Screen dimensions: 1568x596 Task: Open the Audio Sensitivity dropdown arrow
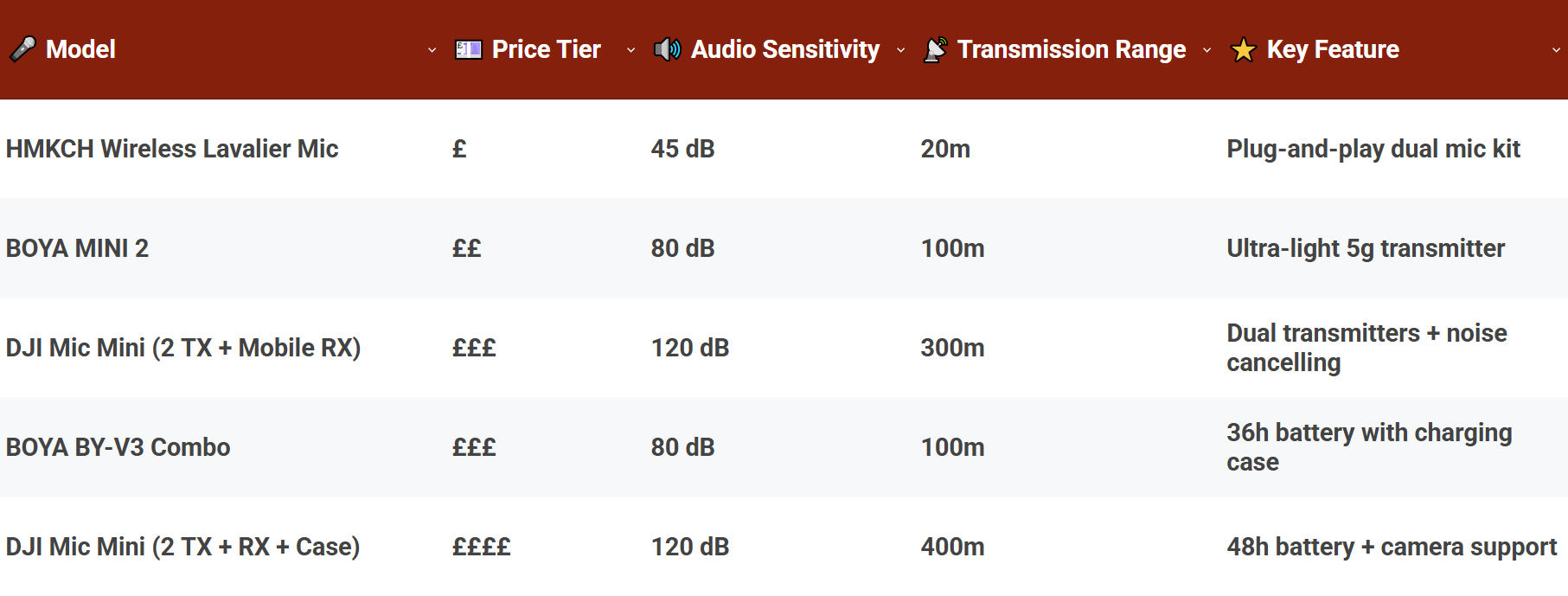[x=901, y=52]
